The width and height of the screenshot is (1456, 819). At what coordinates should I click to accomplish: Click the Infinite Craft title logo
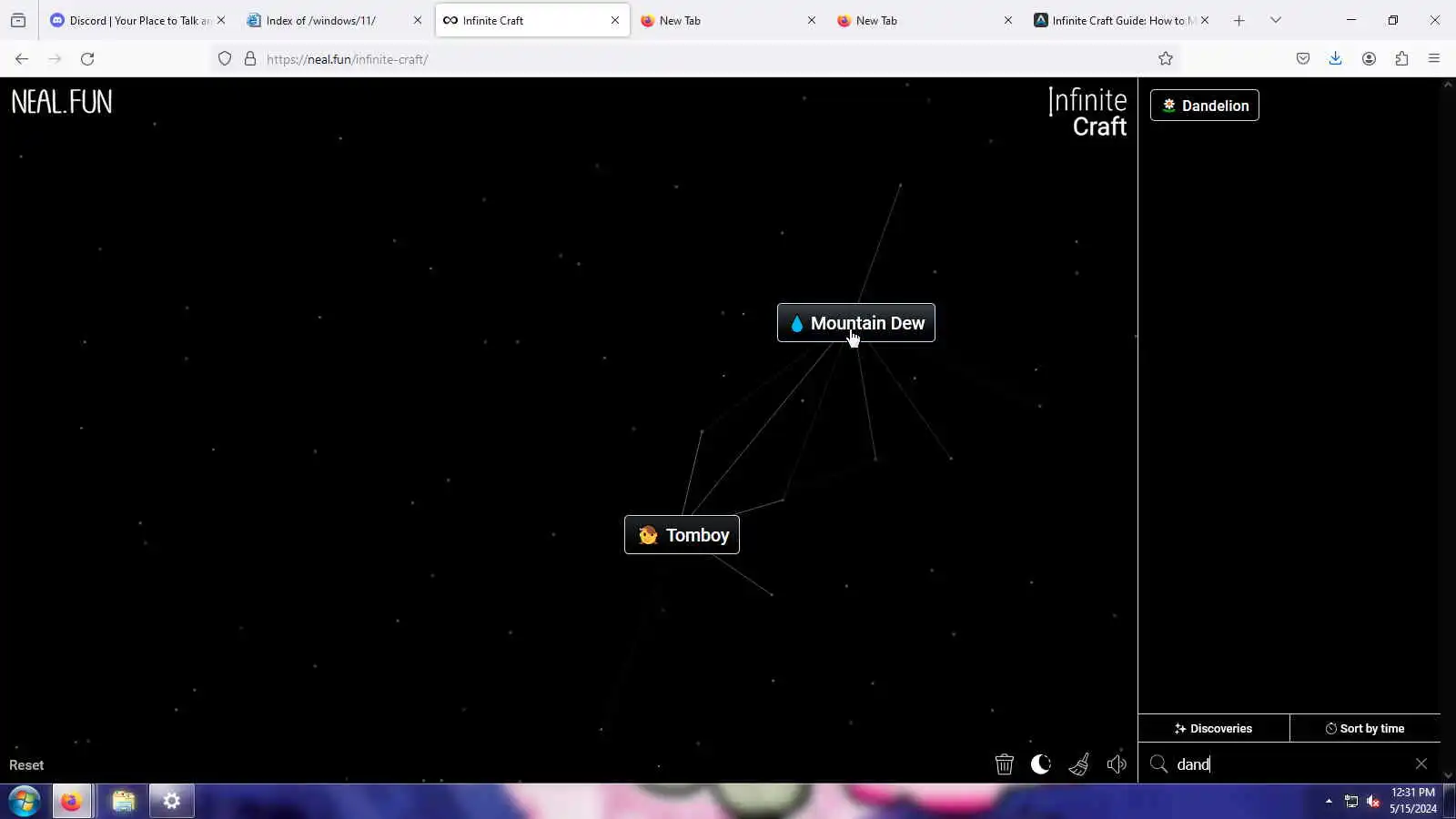click(x=1087, y=112)
